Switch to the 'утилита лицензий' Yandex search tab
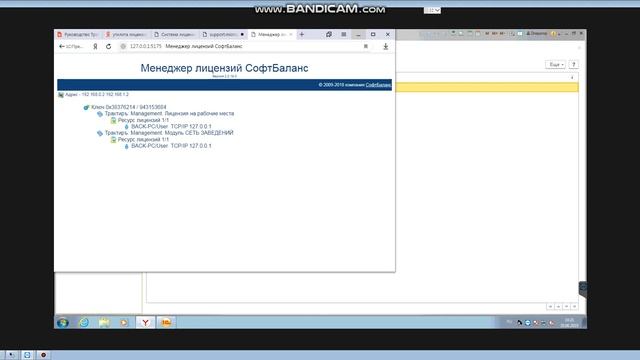 pos(127,35)
